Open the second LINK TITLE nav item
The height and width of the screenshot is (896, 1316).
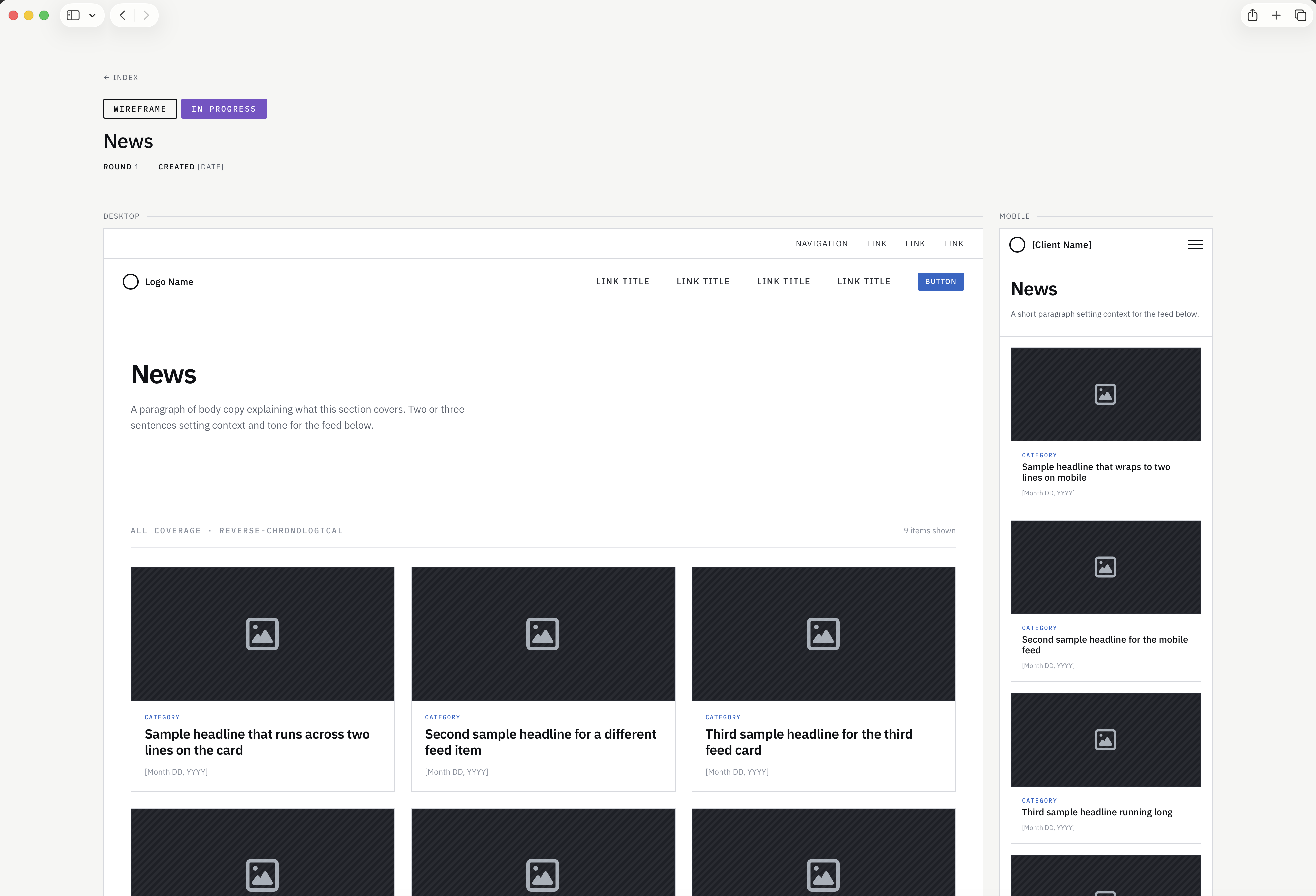tap(703, 281)
